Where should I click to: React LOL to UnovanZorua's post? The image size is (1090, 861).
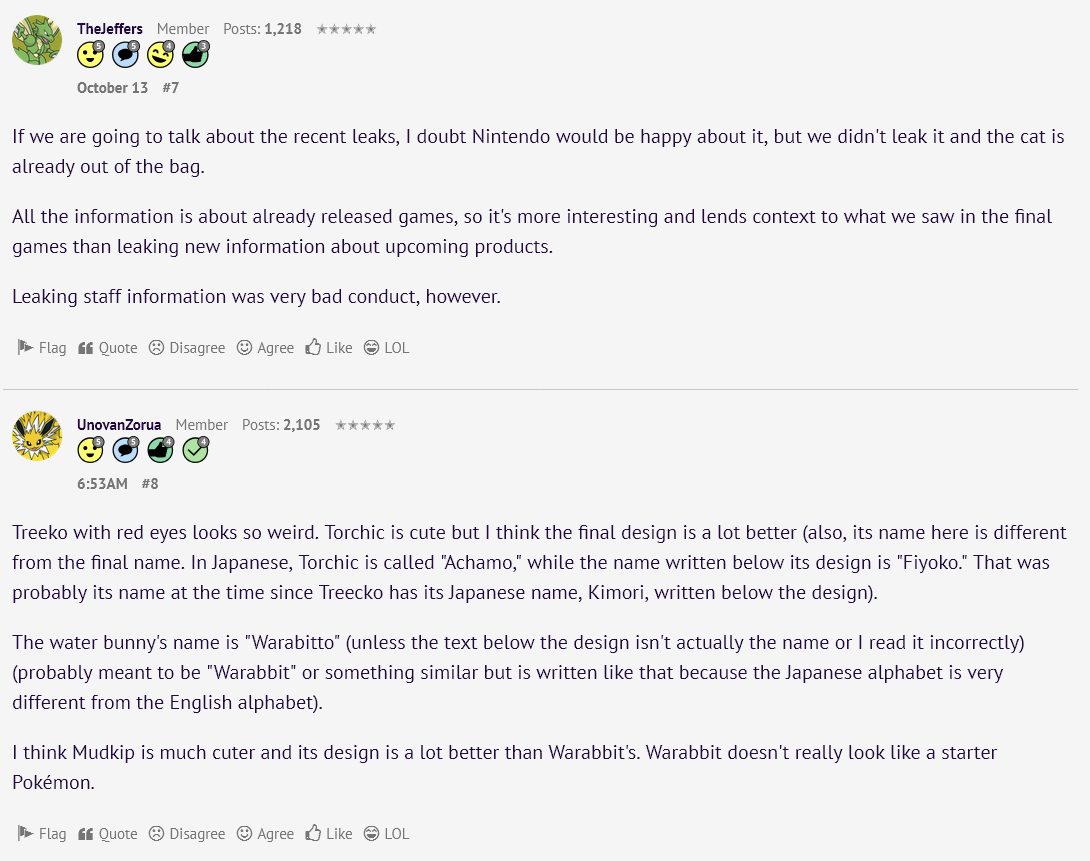tap(386, 834)
